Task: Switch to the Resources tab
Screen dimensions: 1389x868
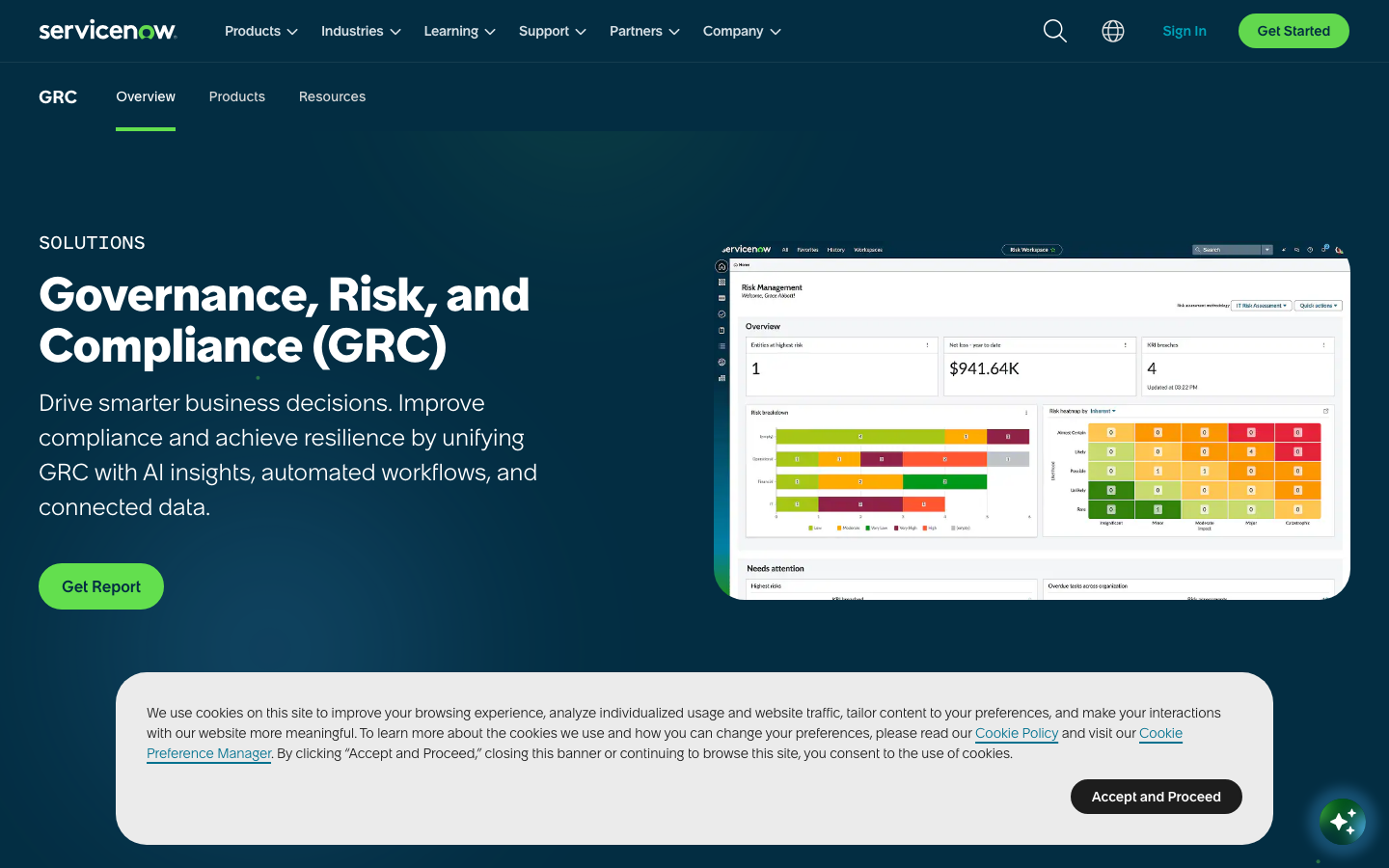Action: click(332, 96)
